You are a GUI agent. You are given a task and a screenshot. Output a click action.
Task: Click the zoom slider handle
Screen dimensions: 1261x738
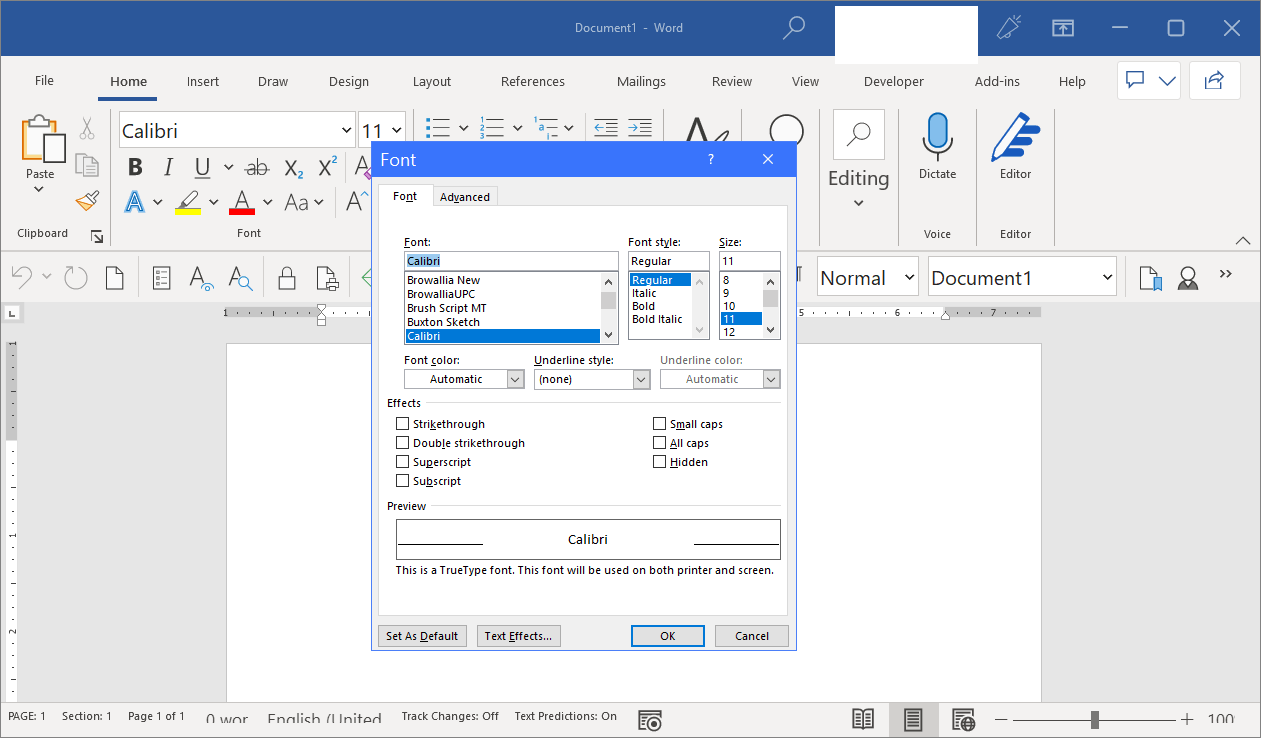click(x=1095, y=719)
